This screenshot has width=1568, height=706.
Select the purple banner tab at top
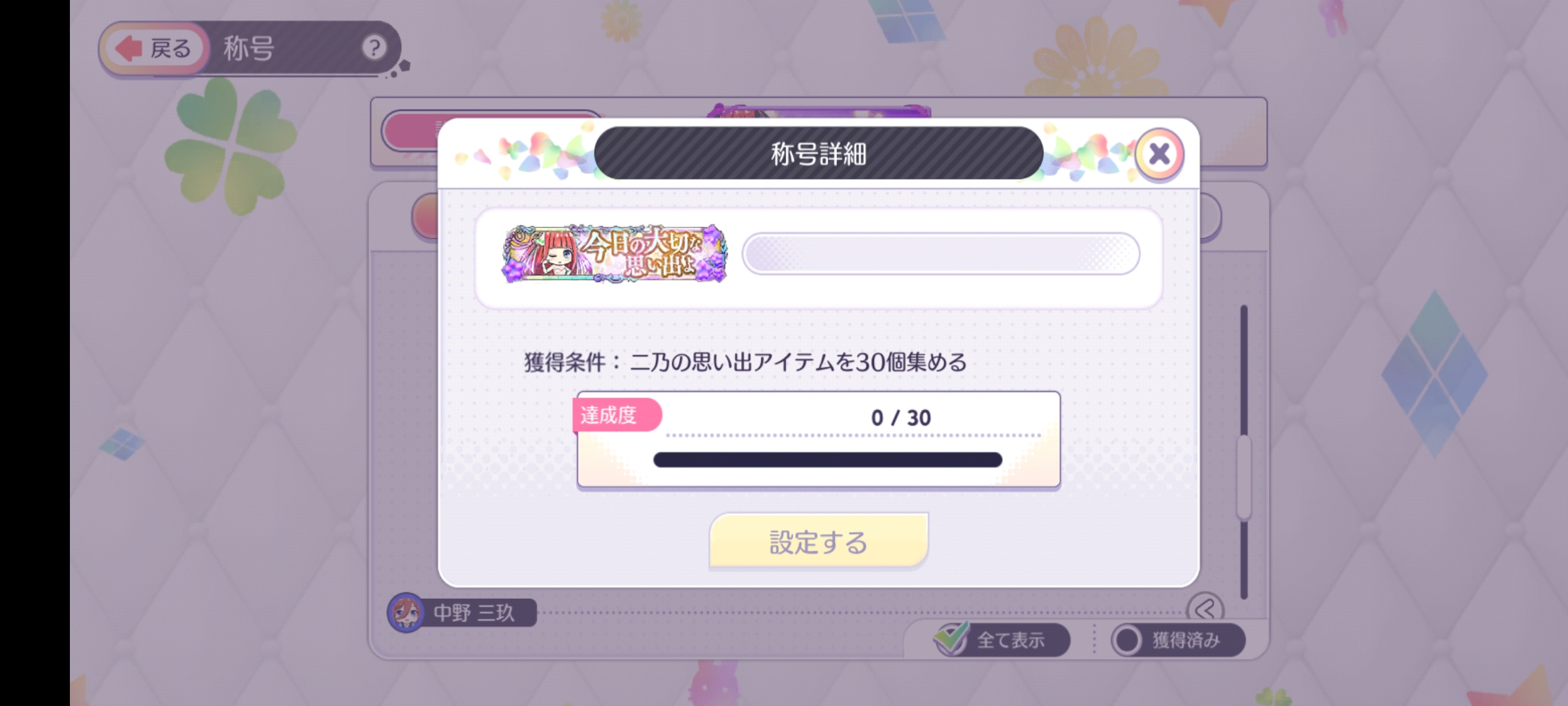pyautogui.click(x=819, y=112)
